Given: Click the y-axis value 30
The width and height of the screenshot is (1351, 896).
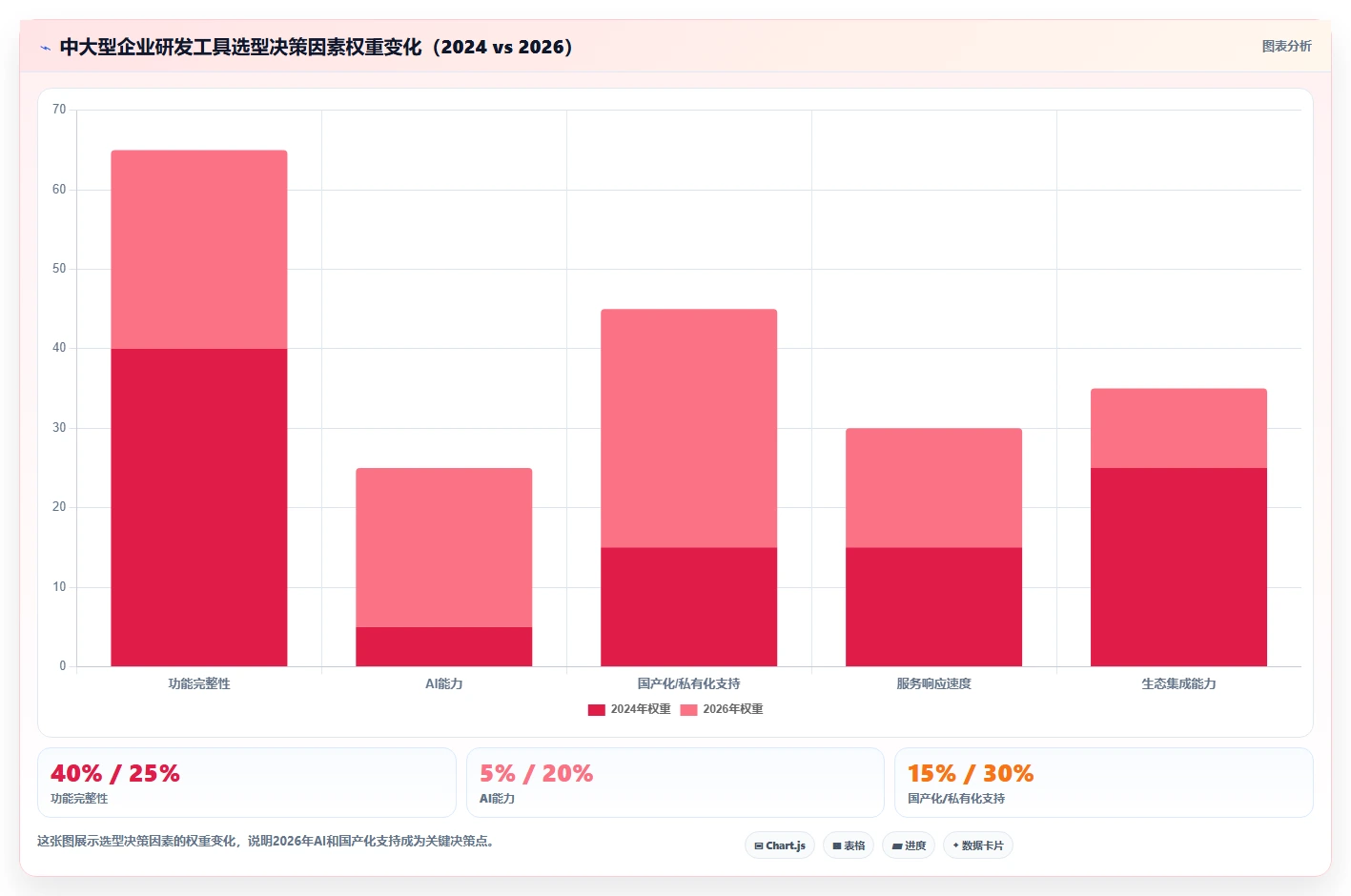Looking at the screenshot, I should tap(59, 428).
